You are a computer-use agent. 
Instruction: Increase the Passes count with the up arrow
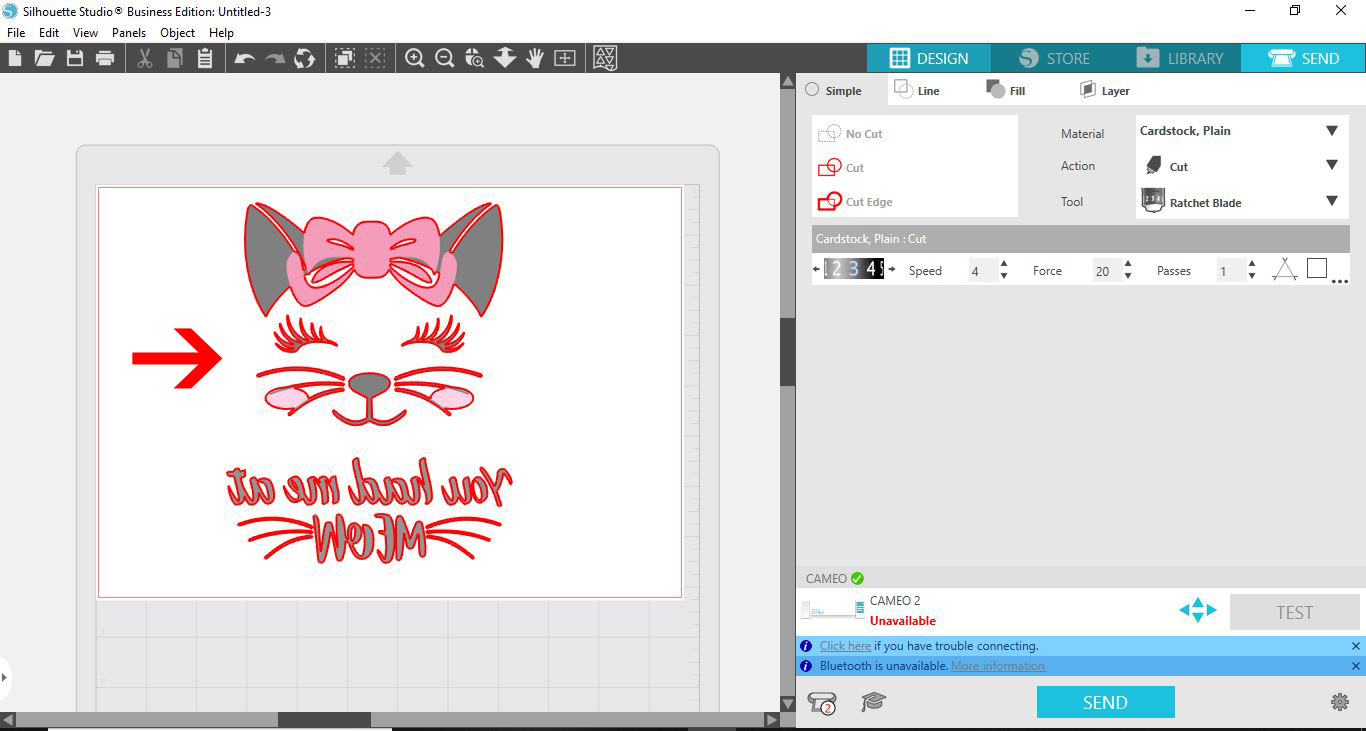[1252, 264]
